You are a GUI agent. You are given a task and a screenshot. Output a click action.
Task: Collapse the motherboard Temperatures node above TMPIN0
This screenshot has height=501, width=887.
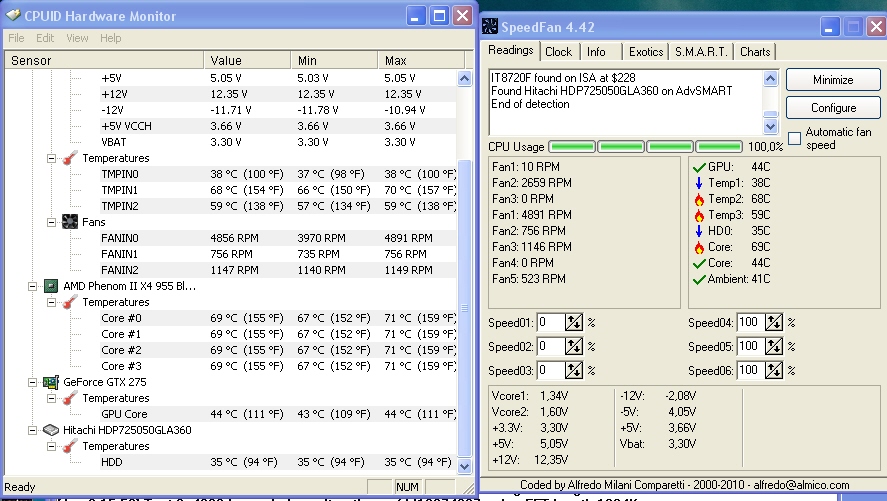point(51,158)
